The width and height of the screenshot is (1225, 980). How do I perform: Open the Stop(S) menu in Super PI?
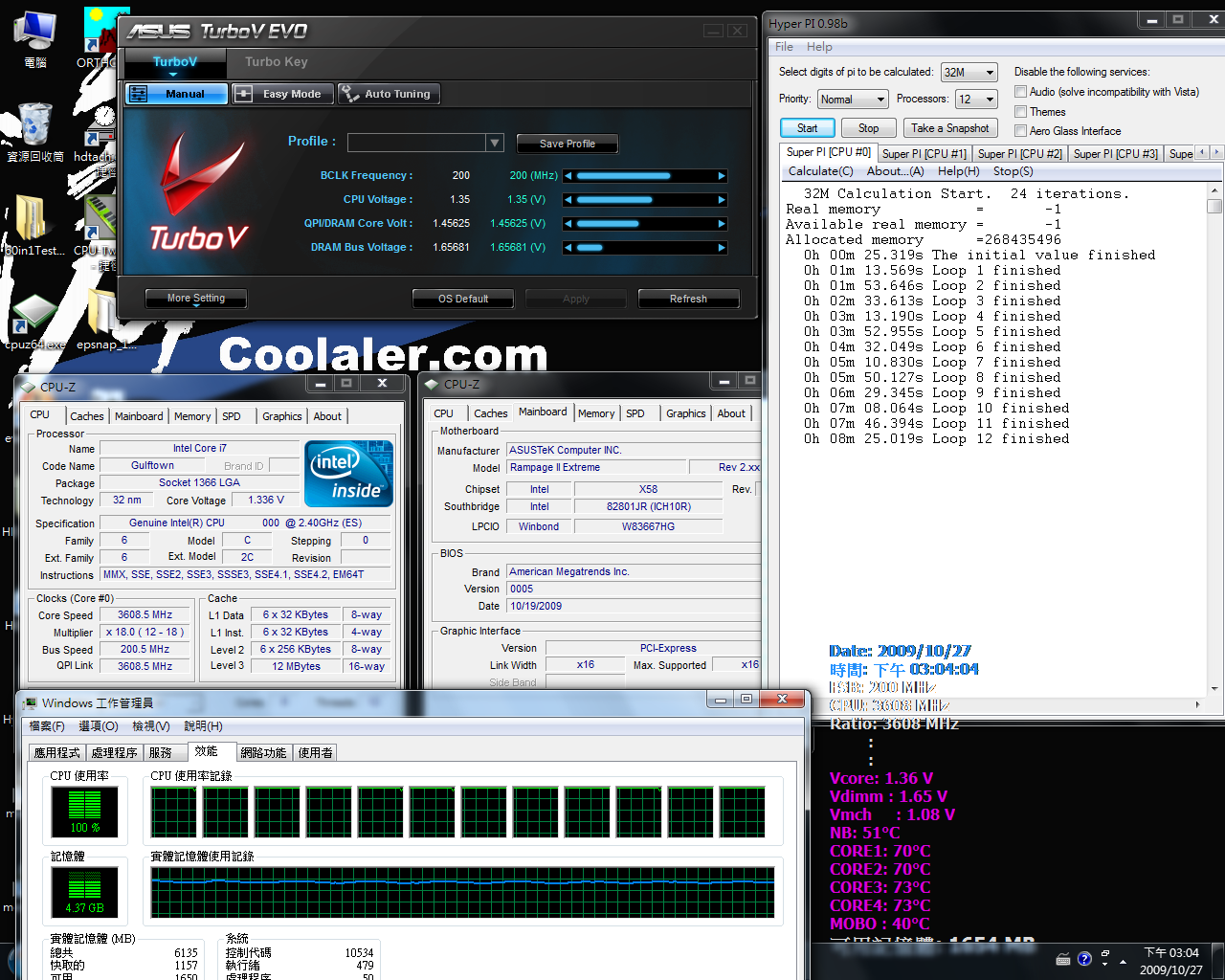(x=1013, y=171)
